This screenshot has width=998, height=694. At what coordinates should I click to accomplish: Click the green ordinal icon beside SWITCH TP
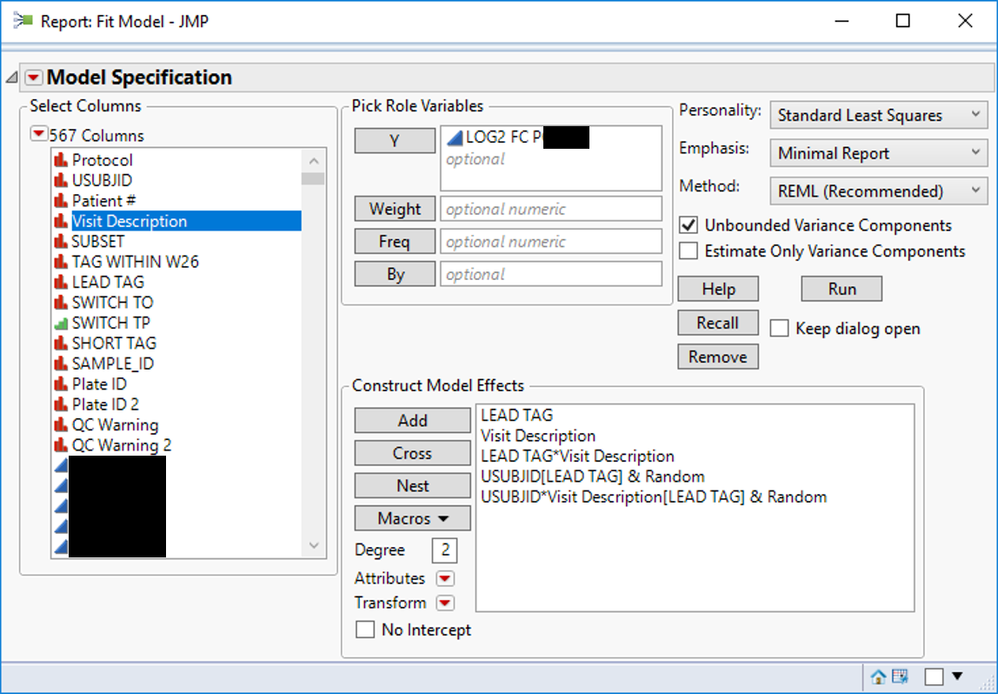[59, 323]
